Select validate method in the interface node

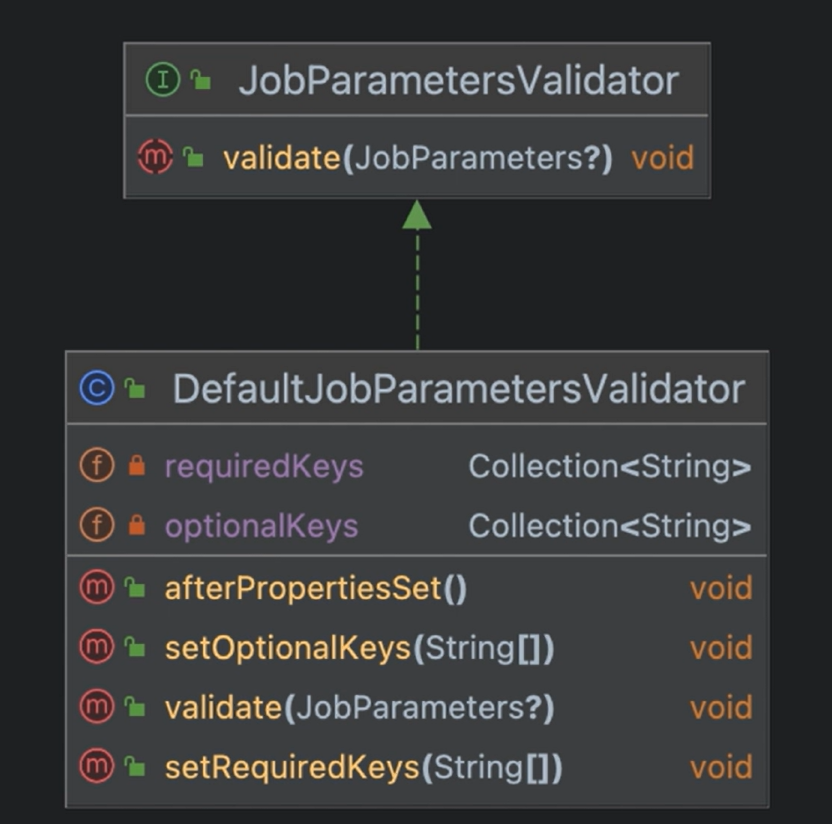[417, 158]
